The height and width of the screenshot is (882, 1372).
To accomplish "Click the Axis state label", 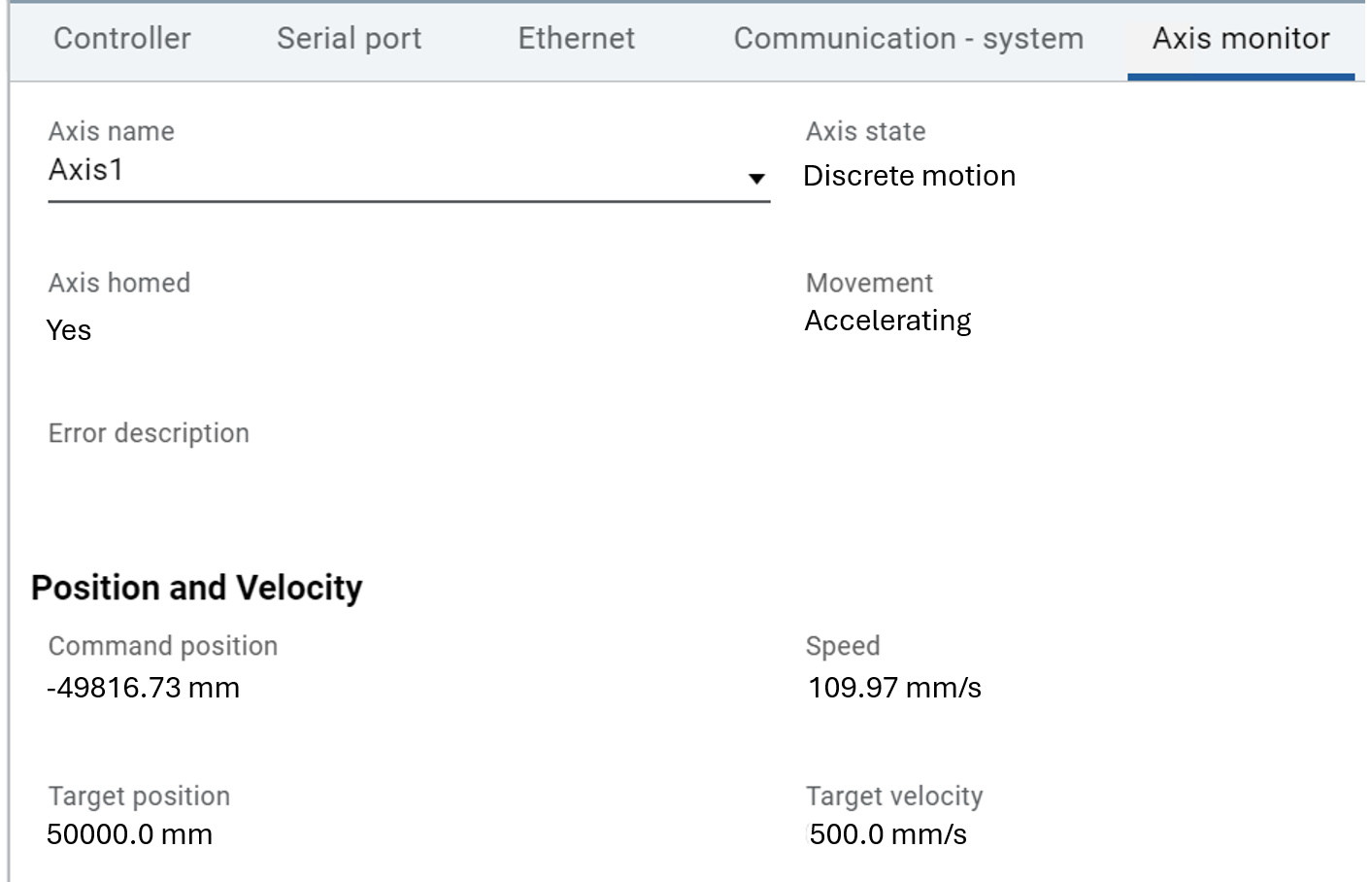I will tap(865, 131).
